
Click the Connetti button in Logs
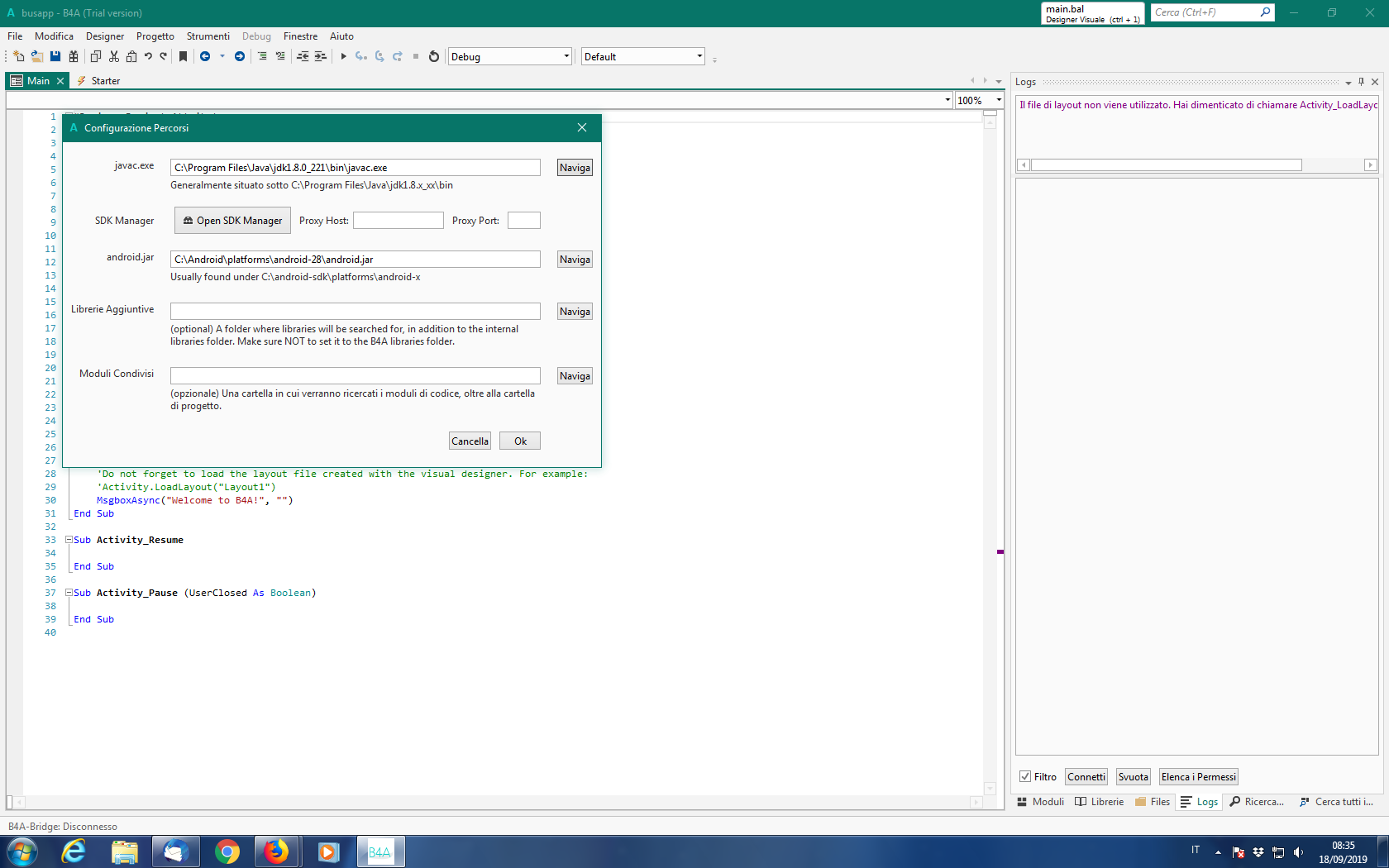(1086, 777)
